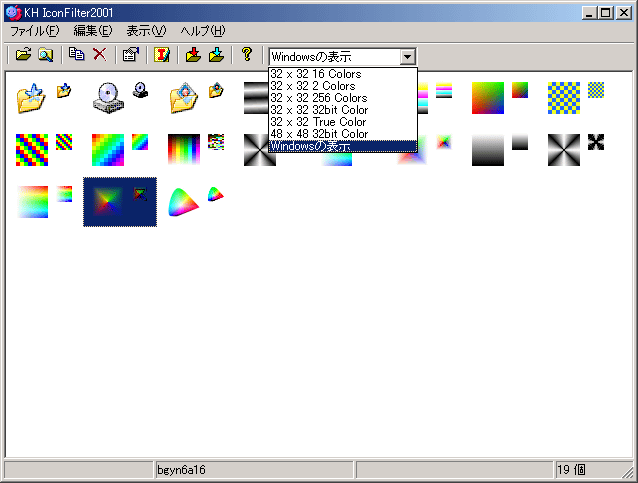Click the small noisy rainbow bars icon

pos(216,142)
